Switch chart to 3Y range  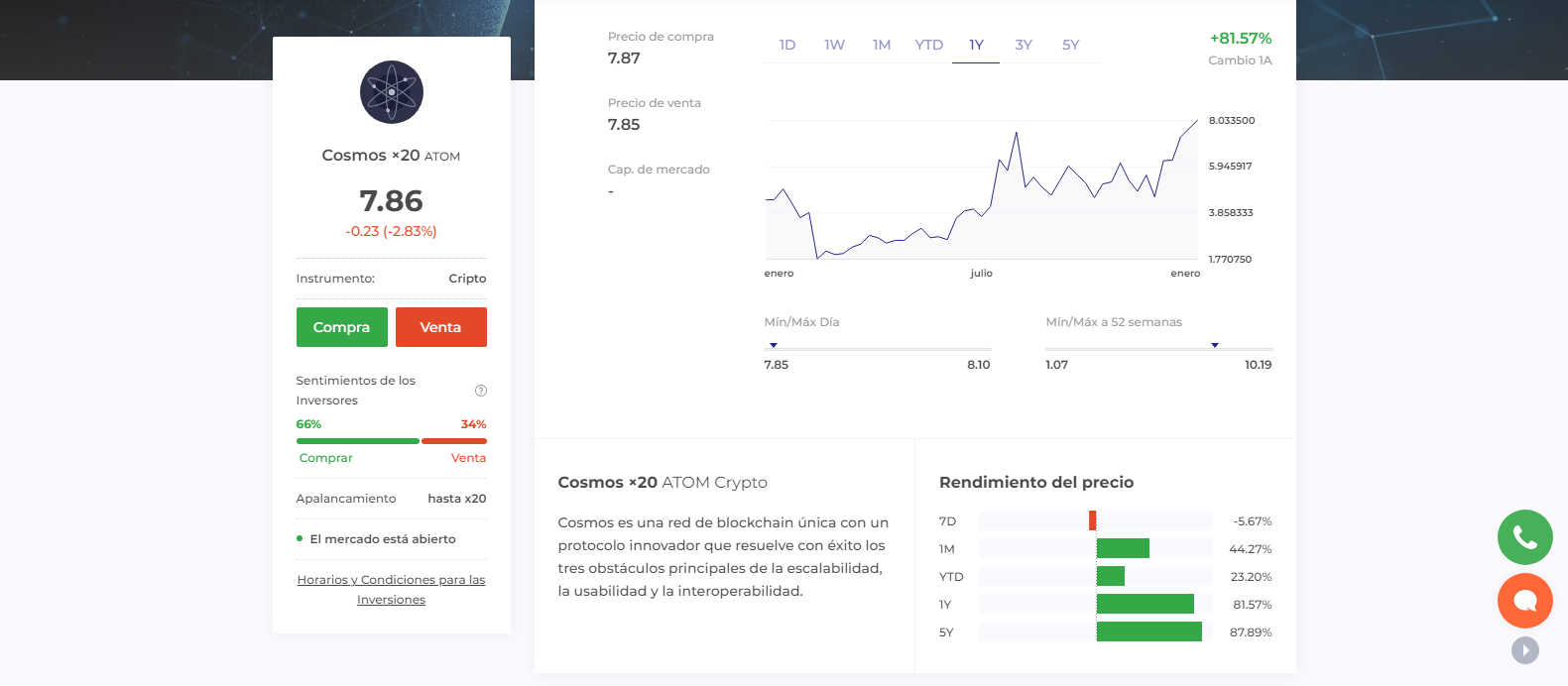(x=1024, y=45)
